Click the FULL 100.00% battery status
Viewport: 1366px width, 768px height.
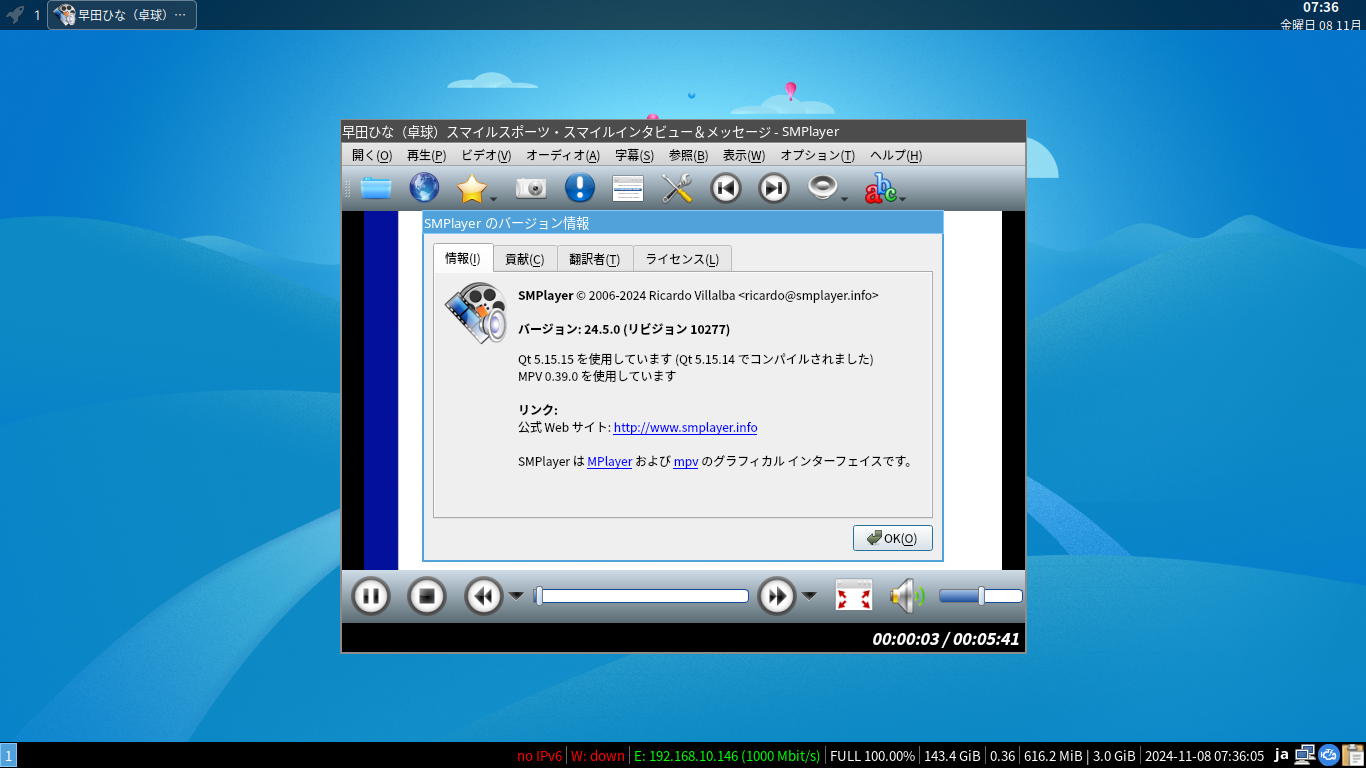(872, 756)
